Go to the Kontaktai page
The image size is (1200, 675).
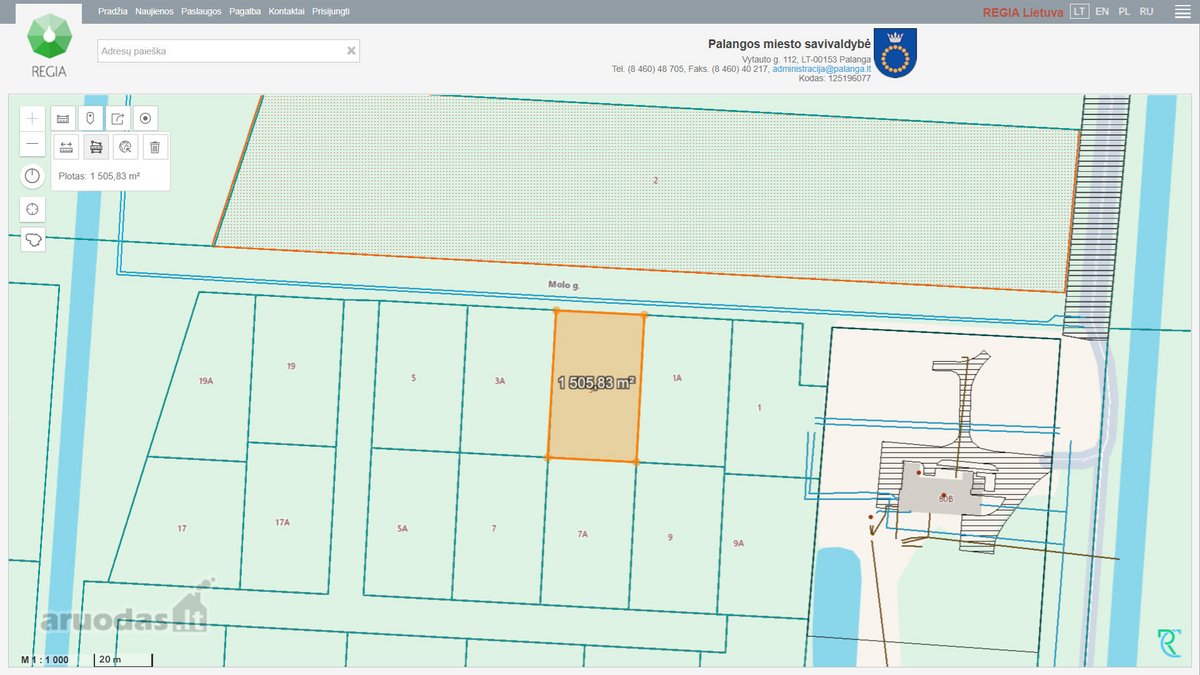(x=286, y=11)
